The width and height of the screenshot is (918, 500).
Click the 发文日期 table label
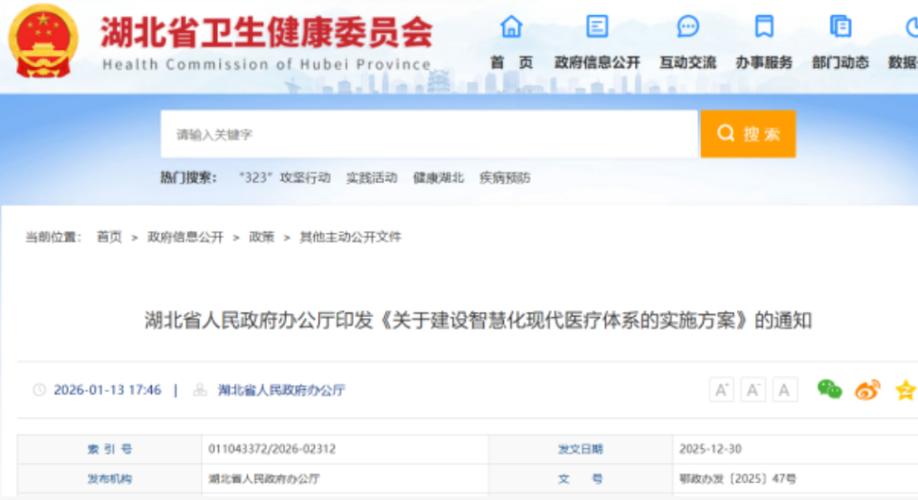pyautogui.click(x=580, y=449)
